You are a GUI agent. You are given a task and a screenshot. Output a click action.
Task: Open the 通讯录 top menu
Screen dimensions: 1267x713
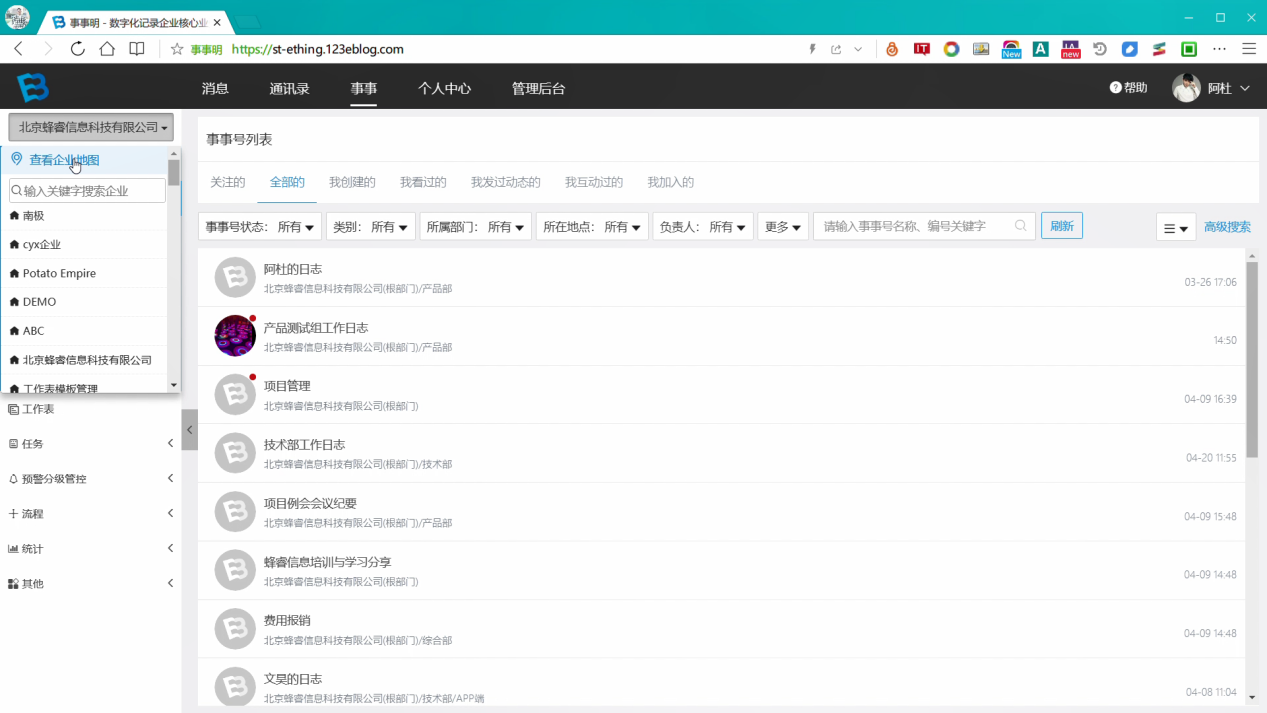(x=289, y=88)
